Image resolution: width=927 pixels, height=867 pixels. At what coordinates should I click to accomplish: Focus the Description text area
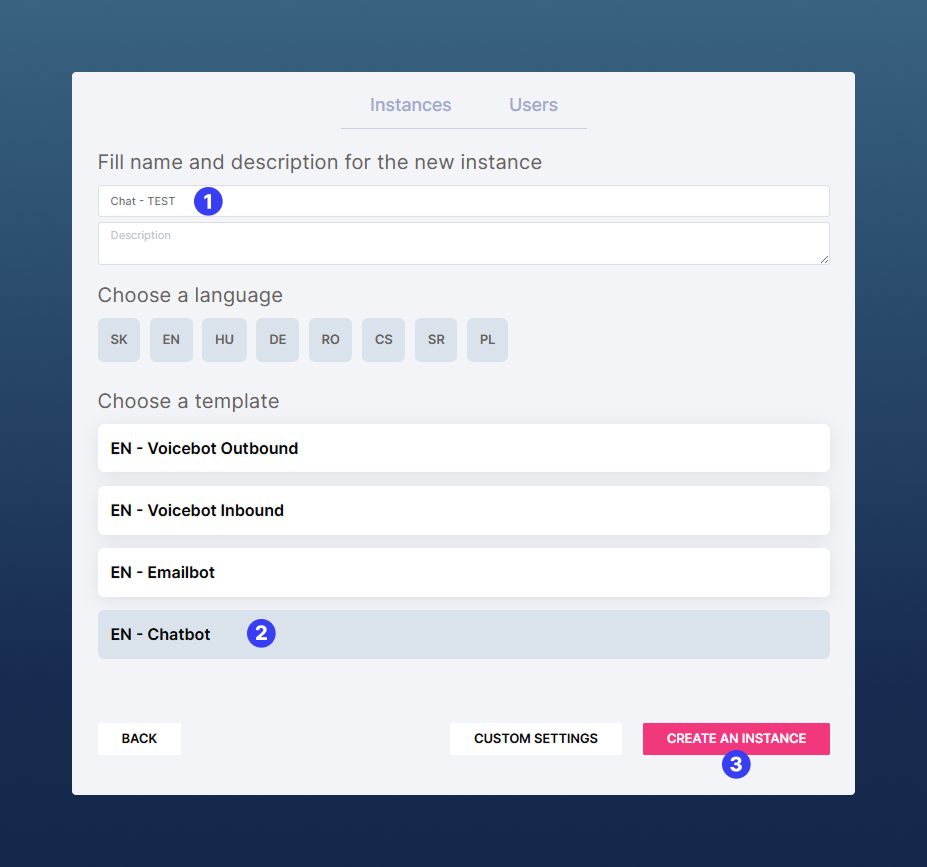(x=463, y=243)
